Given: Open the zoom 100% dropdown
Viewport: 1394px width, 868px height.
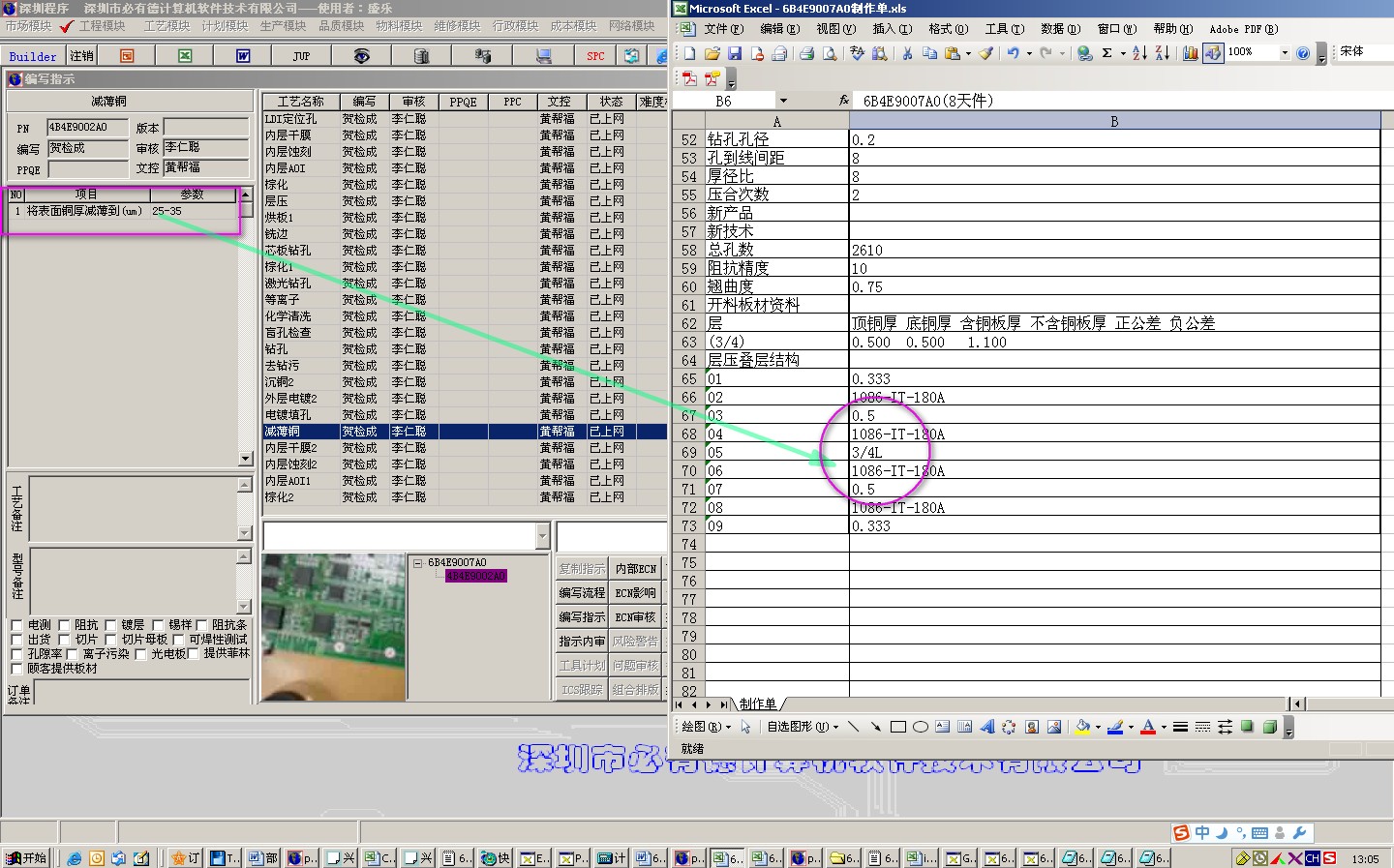Looking at the screenshot, I should pyautogui.click(x=1285, y=53).
